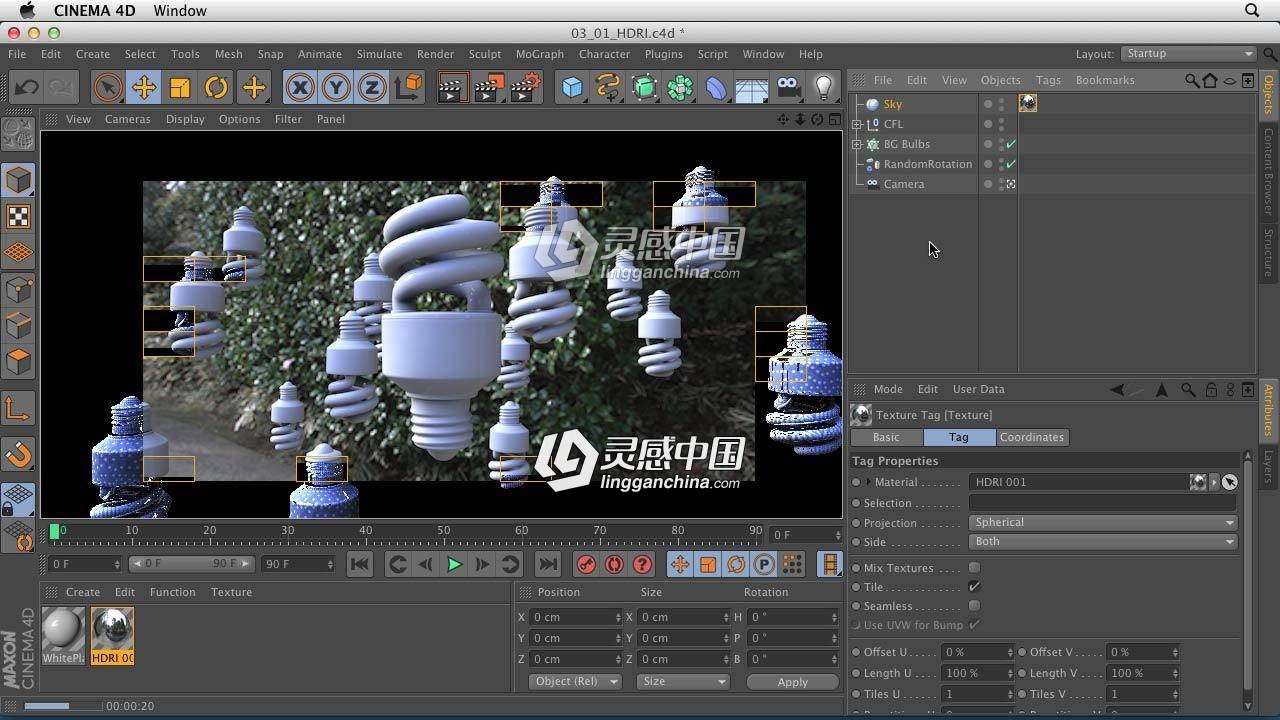The image size is (1280, 720).
Task: Open Layout Startup dropdown
Action: [x=1188, y=54]
